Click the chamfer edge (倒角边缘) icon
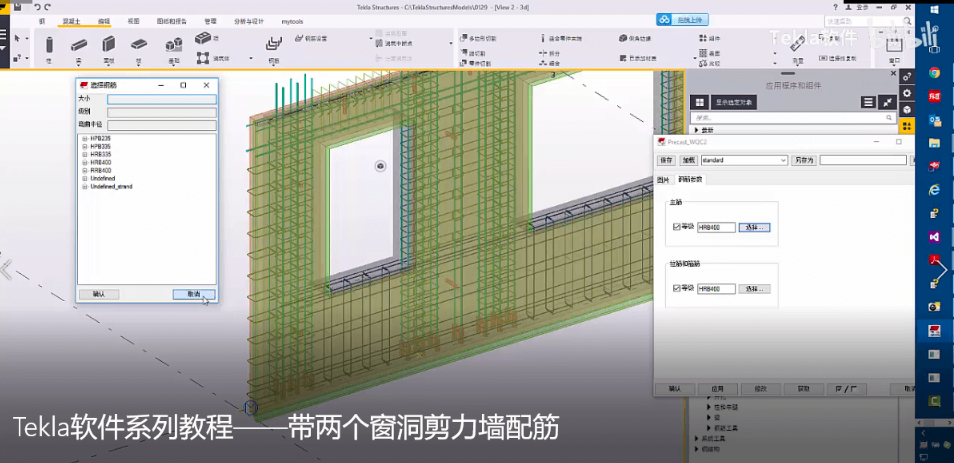 tap(623, 38)
